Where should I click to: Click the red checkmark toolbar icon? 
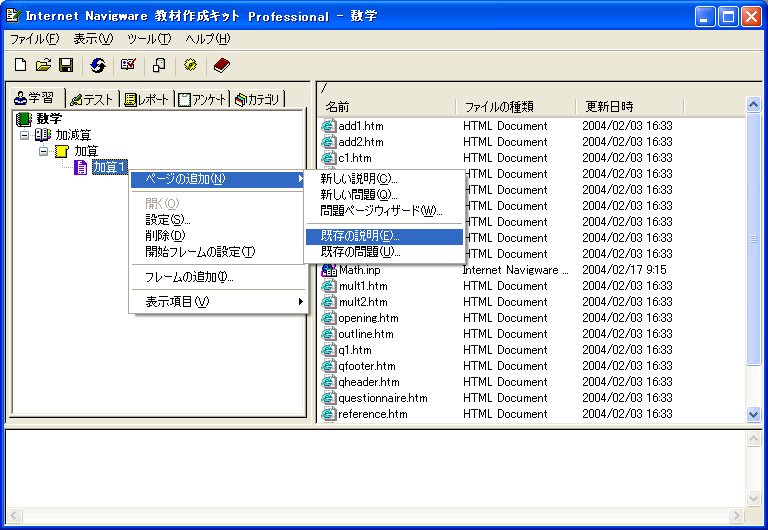128,65
